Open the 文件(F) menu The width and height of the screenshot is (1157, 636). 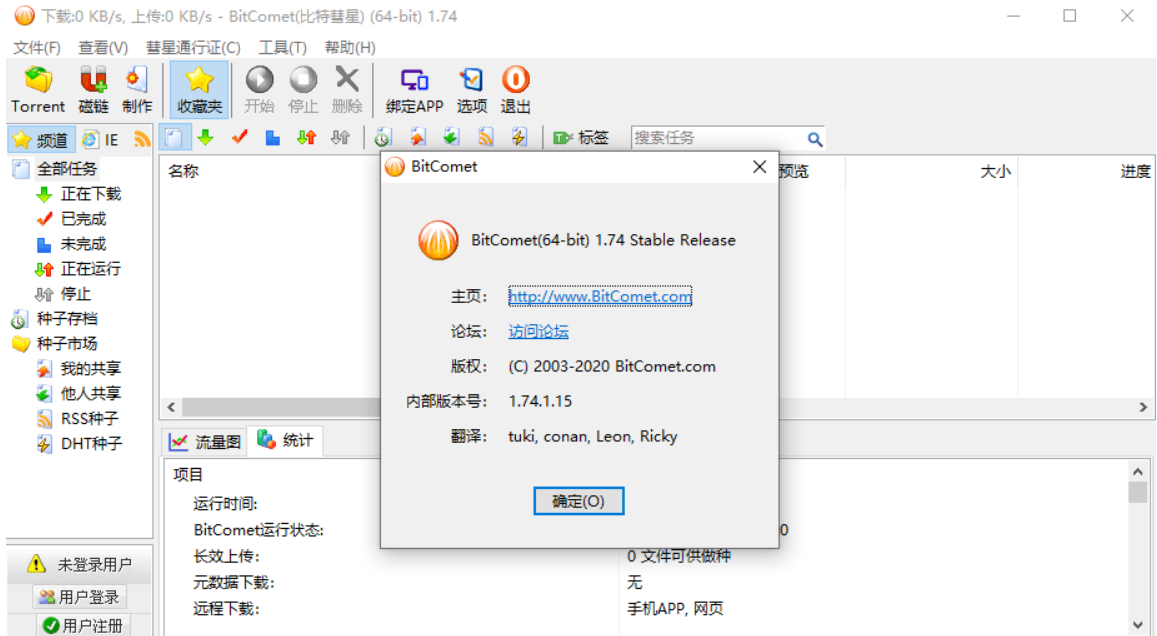pos(37,48)
